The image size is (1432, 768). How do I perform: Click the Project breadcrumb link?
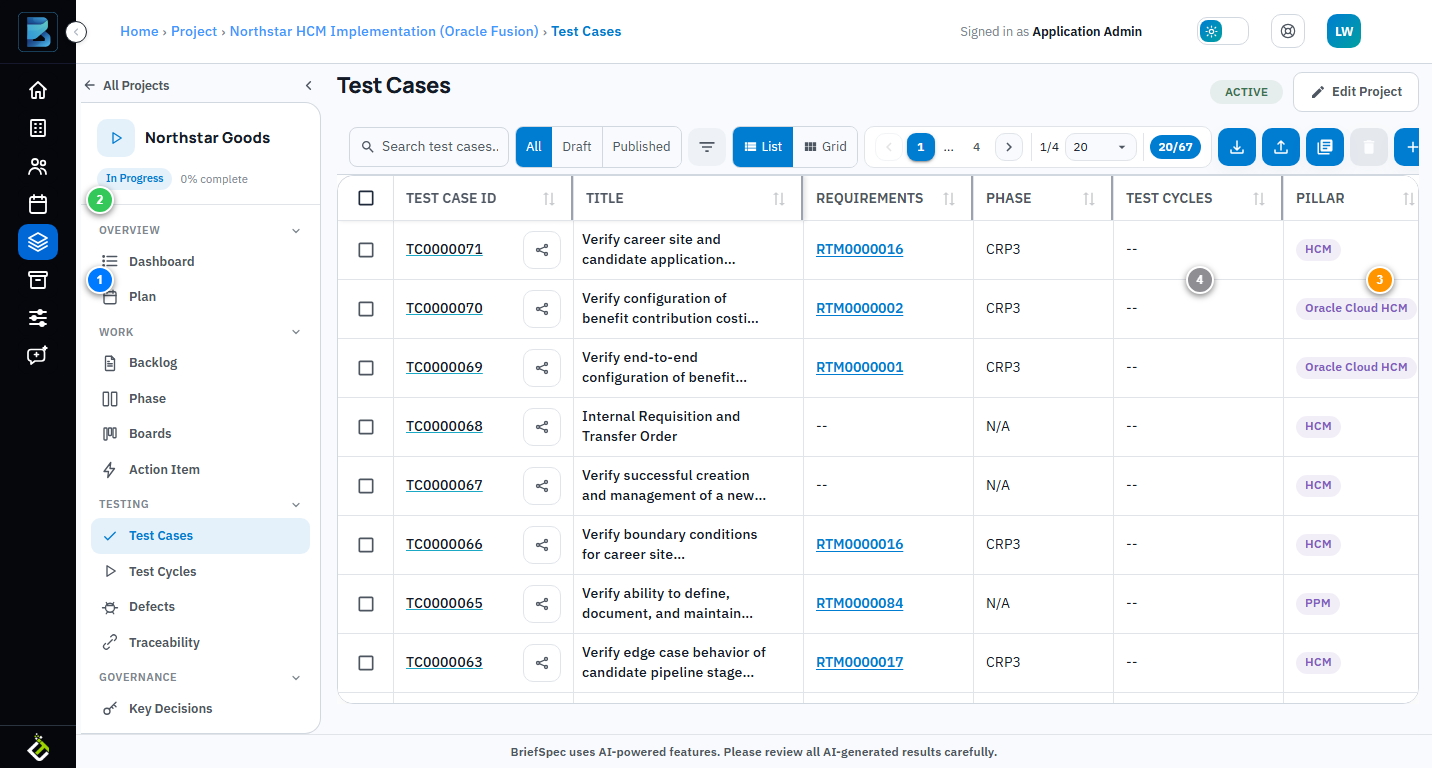(194, 31)
